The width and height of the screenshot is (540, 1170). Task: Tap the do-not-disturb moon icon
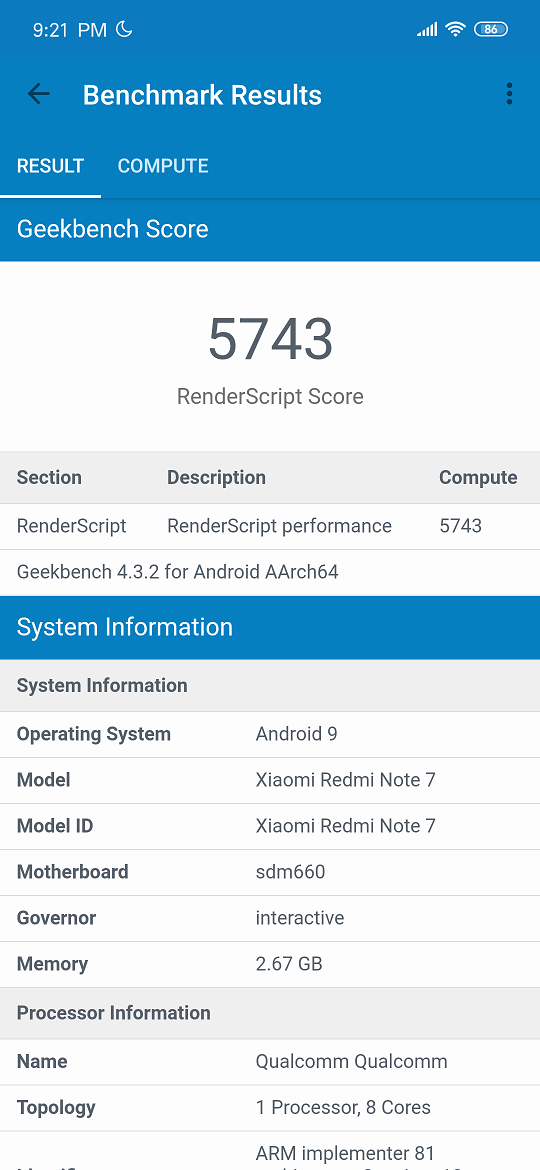coord(124,29)
